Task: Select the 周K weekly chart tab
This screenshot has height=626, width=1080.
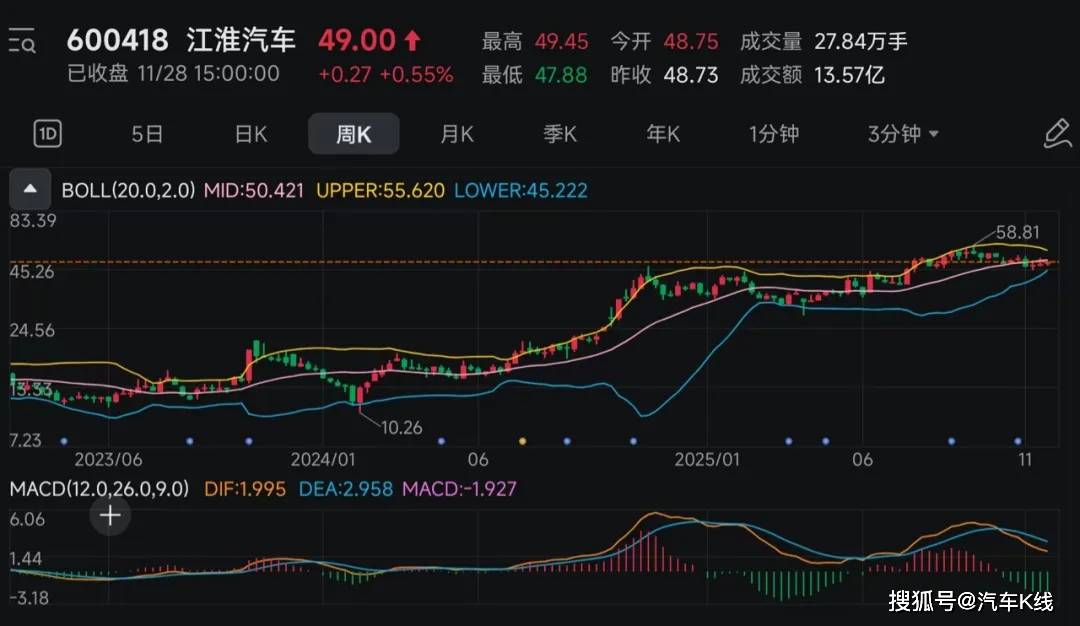Action: 353,134
